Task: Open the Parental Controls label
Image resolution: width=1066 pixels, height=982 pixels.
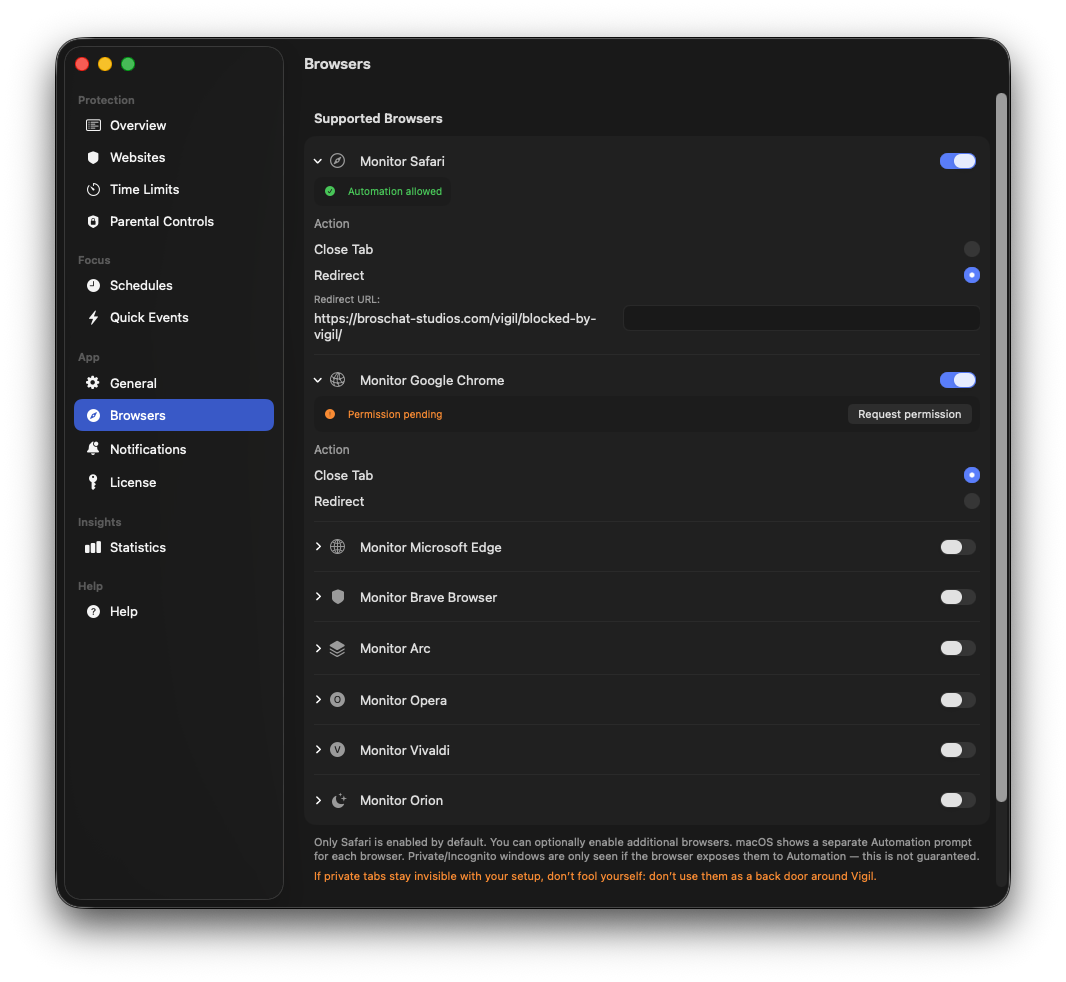Action: [162, 221]
